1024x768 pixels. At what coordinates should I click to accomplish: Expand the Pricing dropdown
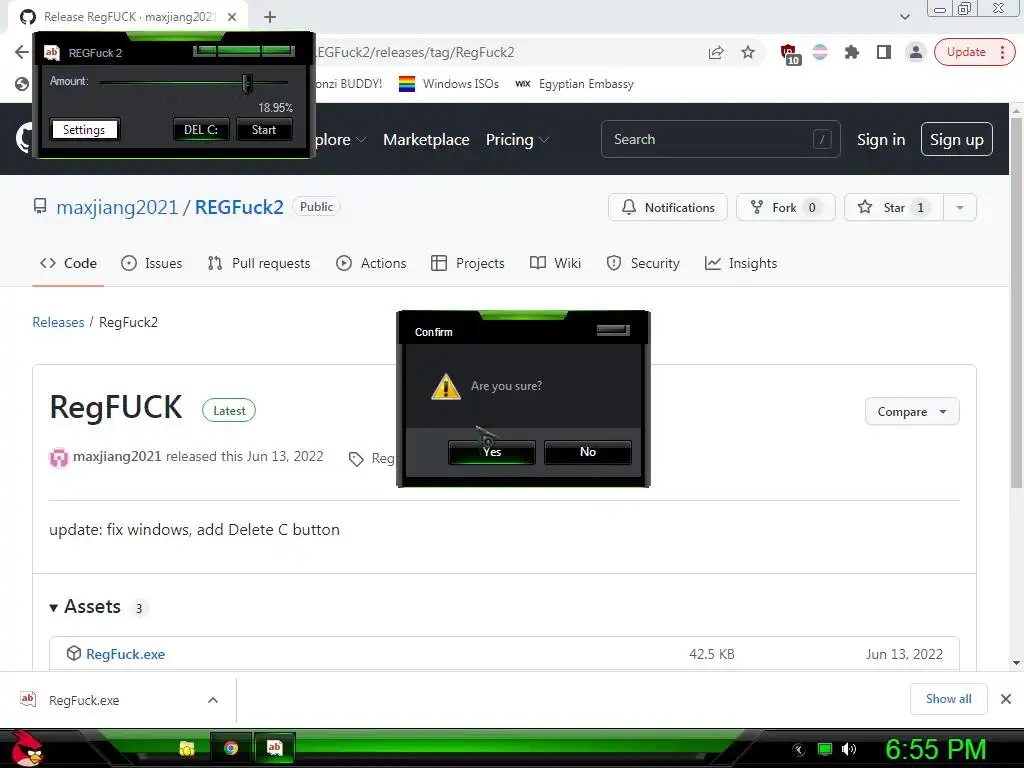(517, 140)
